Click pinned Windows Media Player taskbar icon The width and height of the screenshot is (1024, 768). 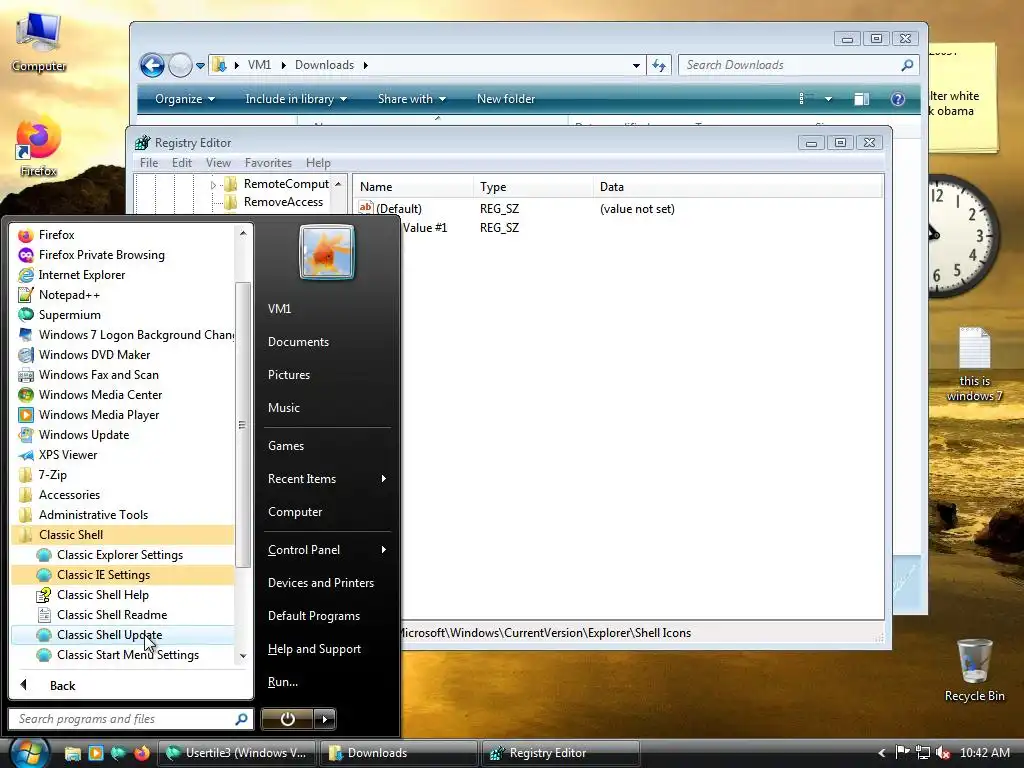[x=96, y=753]
